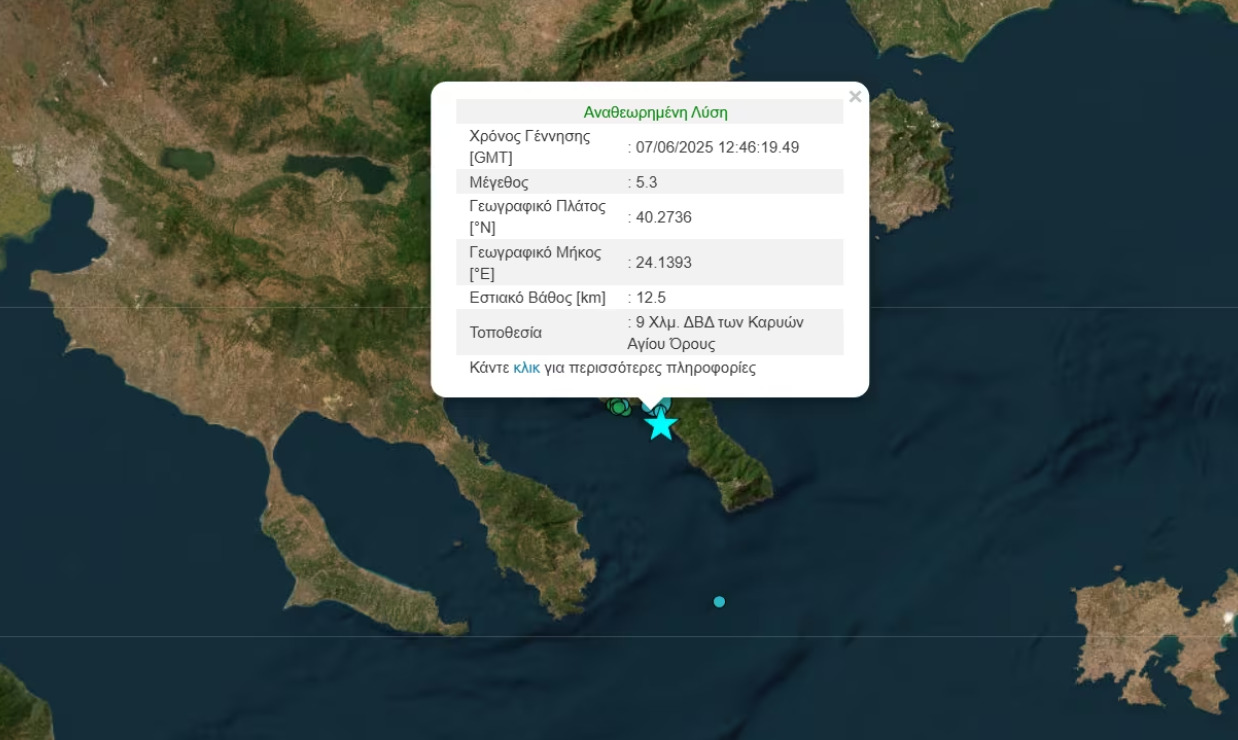The height and width of the screenshot is (740, 1238).
Task: Select the origin time 07/06/2025 12:46:19.49
Action: pos(718,147)
